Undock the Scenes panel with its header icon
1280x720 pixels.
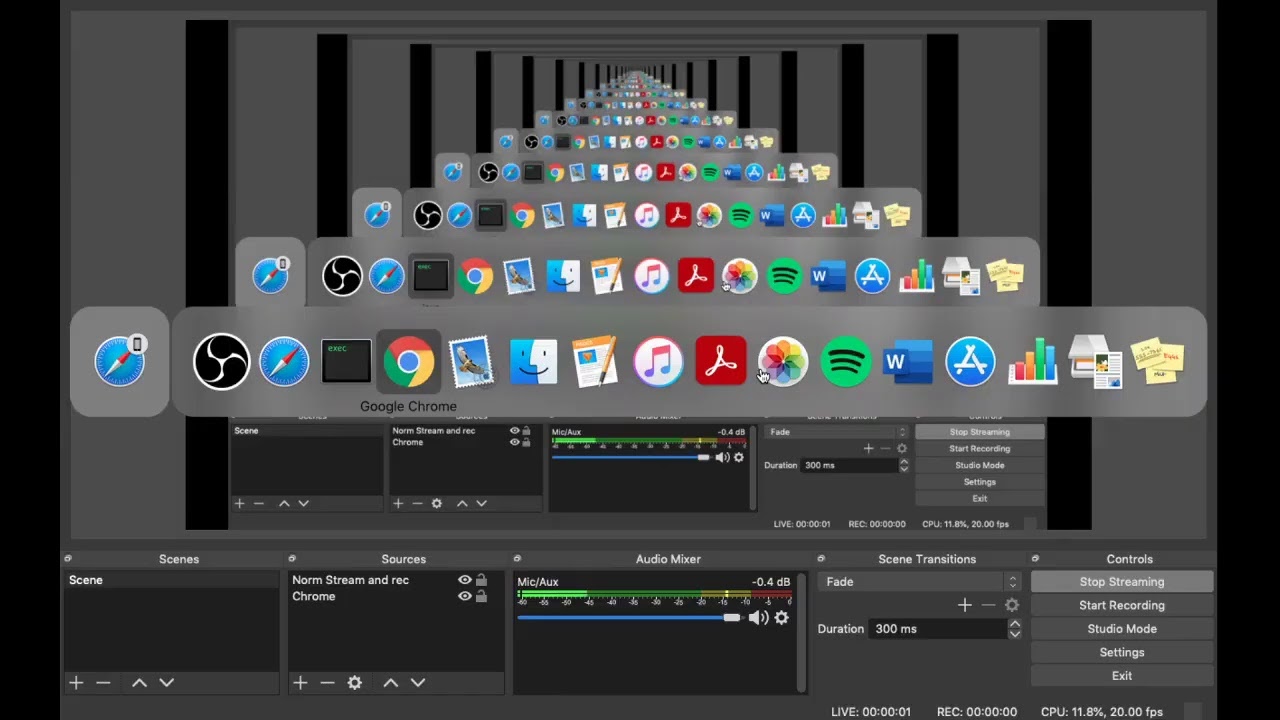click(x=68, y=559)
